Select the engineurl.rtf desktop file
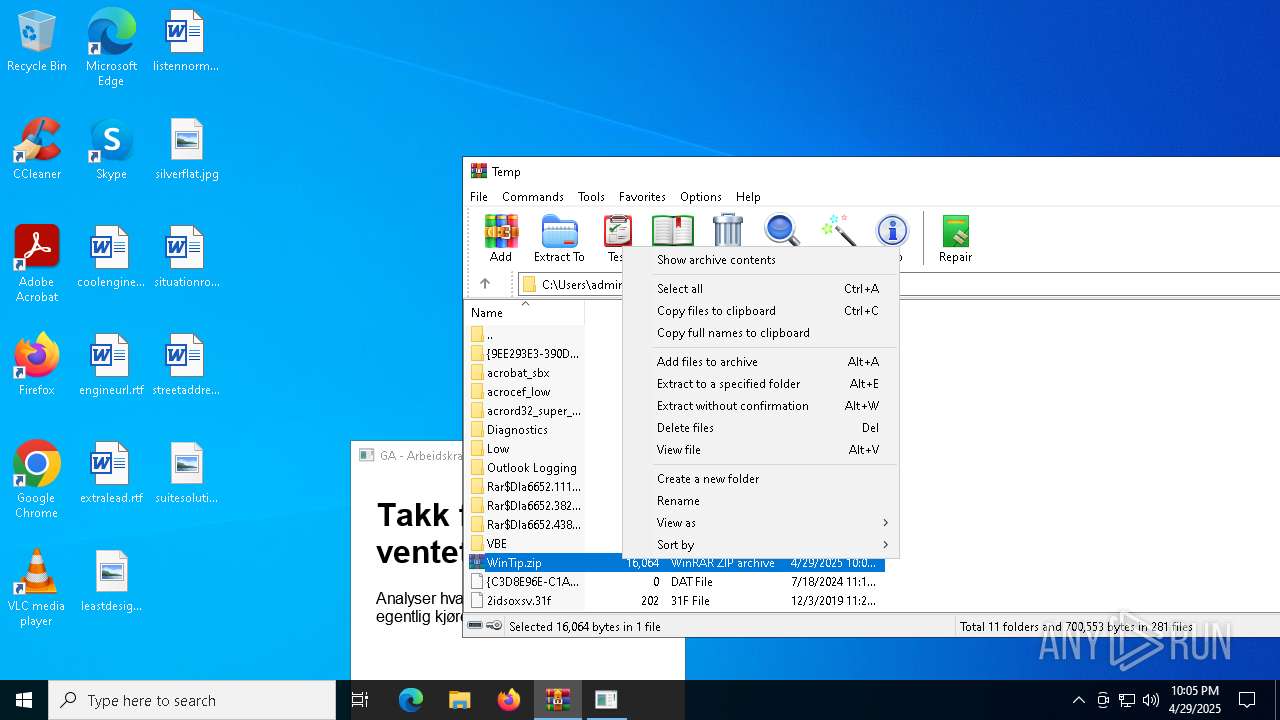This screenshot has width=1280, height=720. [x=111, y=366]
